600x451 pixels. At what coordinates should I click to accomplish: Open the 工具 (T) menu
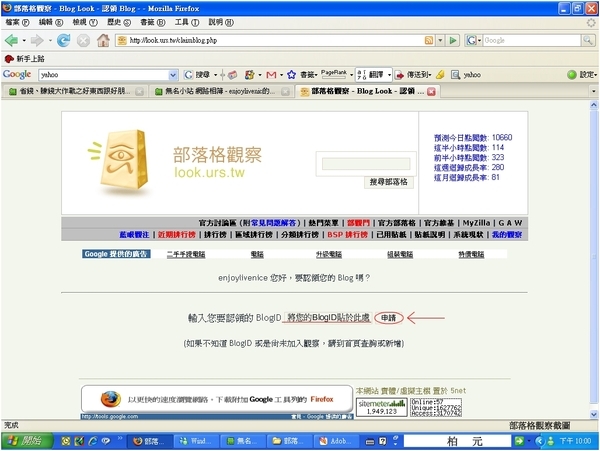click(187, 22)
